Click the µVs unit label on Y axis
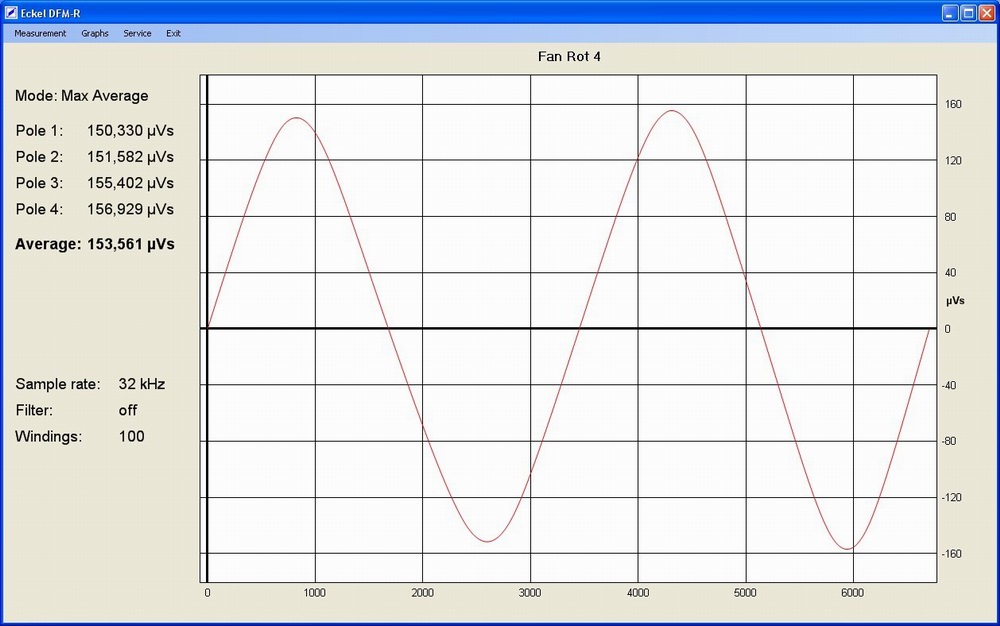 [x=955, y=300]
